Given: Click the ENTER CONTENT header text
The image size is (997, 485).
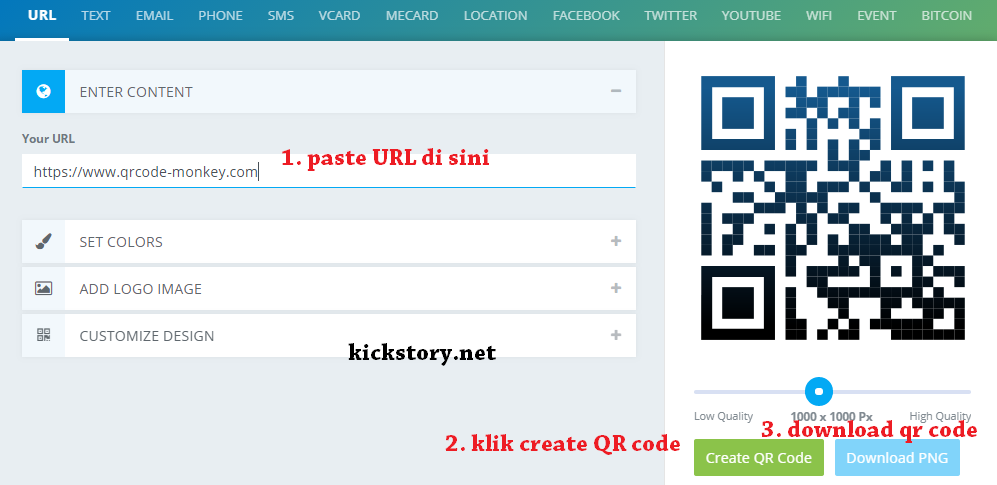Looking at the screenshot, I should pos(136,92).
